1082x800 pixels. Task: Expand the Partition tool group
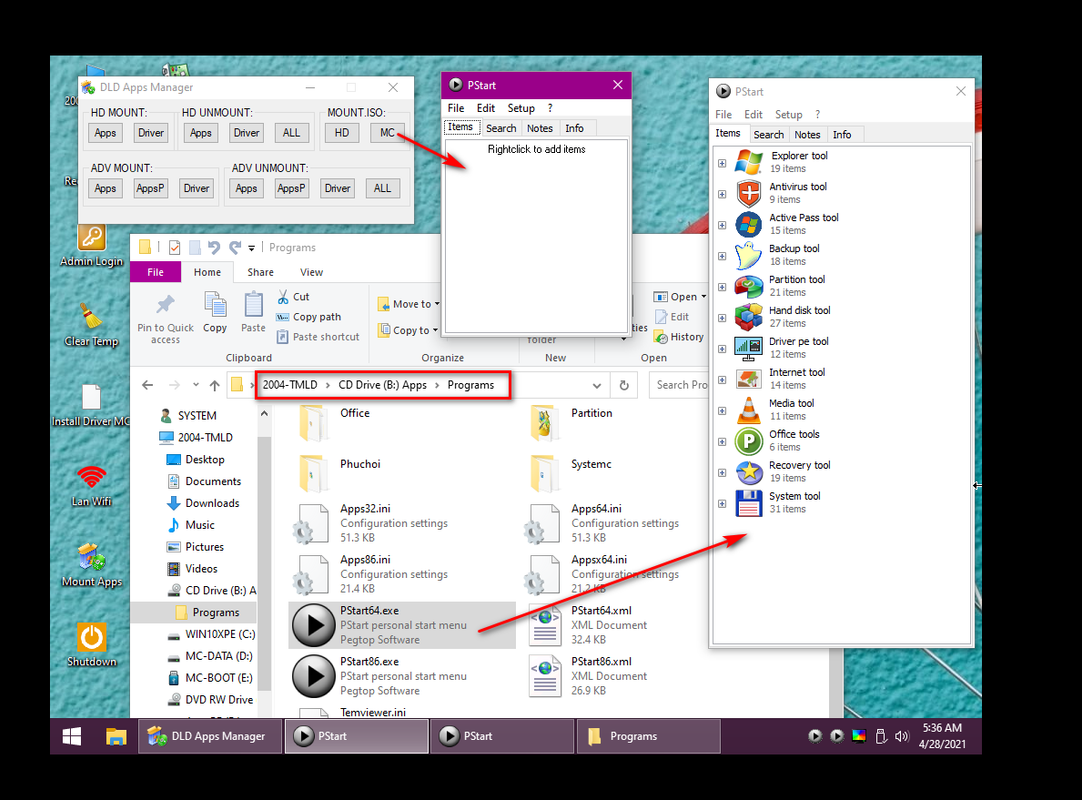pos(722,287)
